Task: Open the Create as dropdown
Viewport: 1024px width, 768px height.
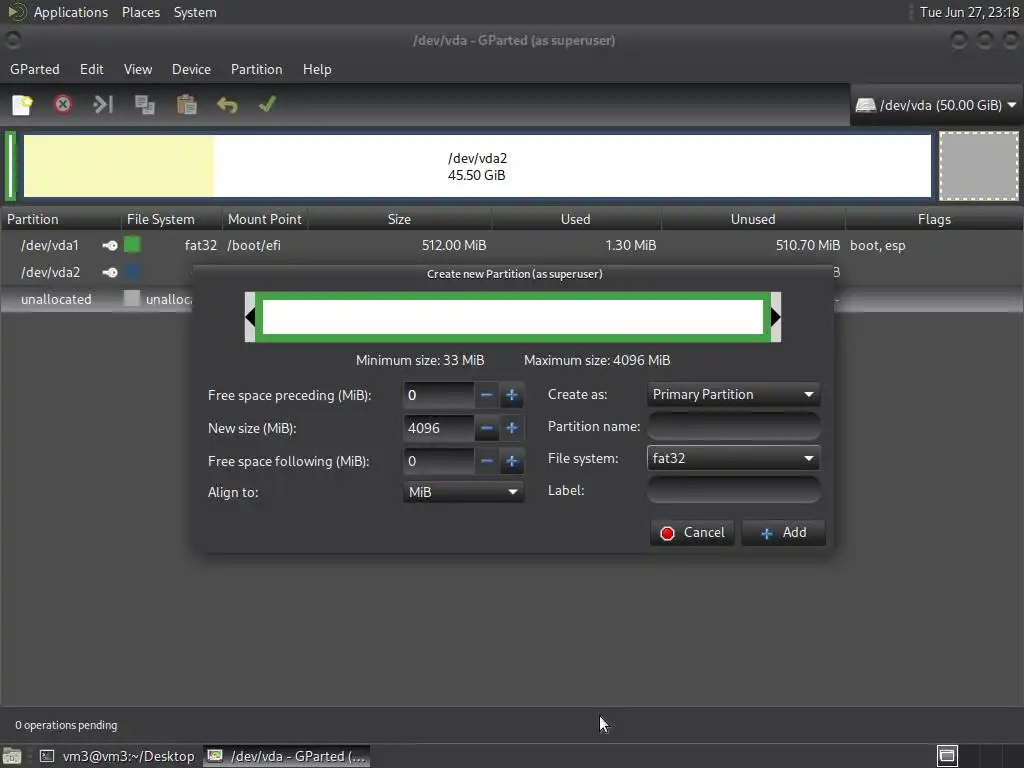Action: pos(733,394)
